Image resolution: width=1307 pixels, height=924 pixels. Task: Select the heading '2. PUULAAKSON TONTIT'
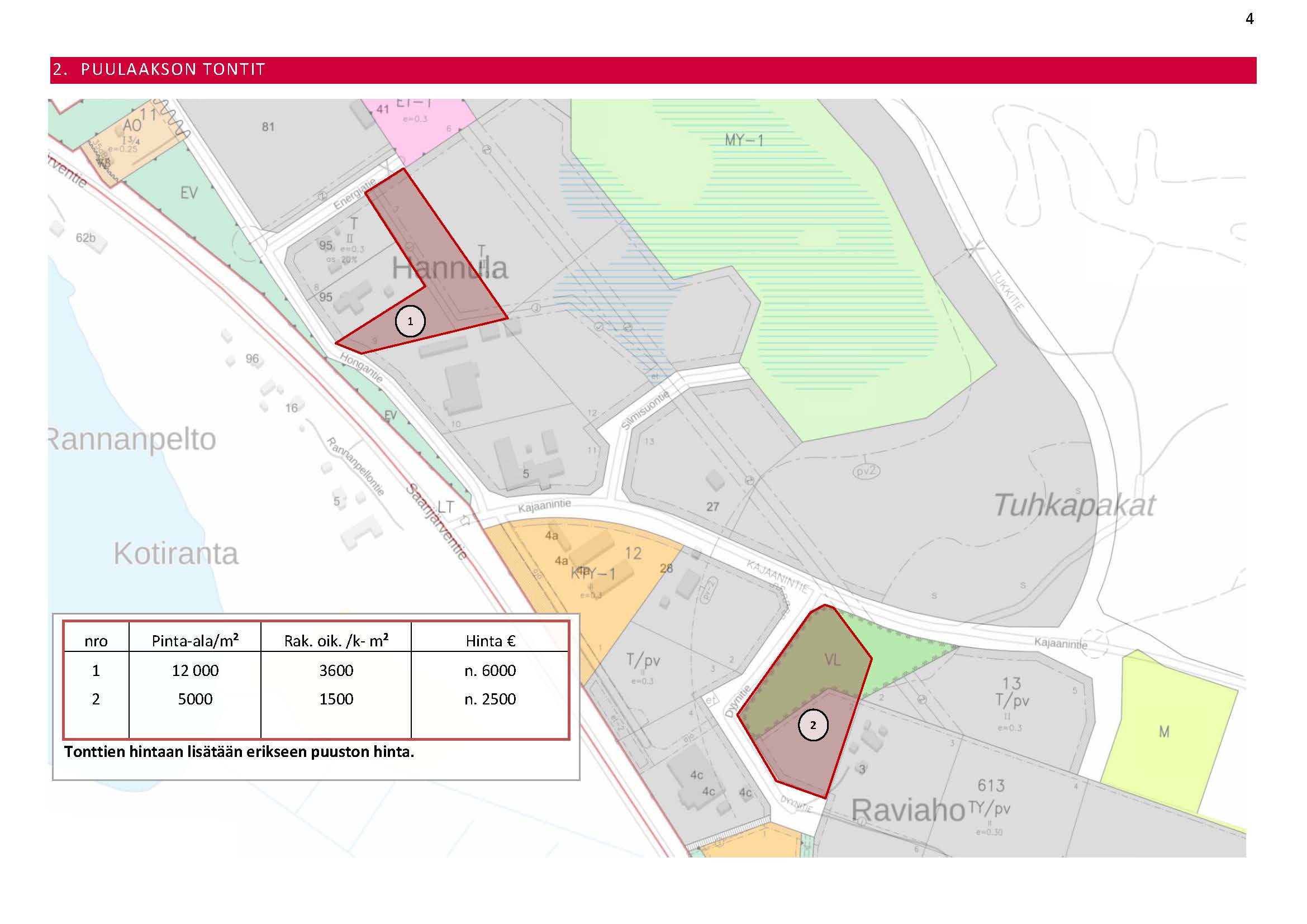[x=159, y=69]
